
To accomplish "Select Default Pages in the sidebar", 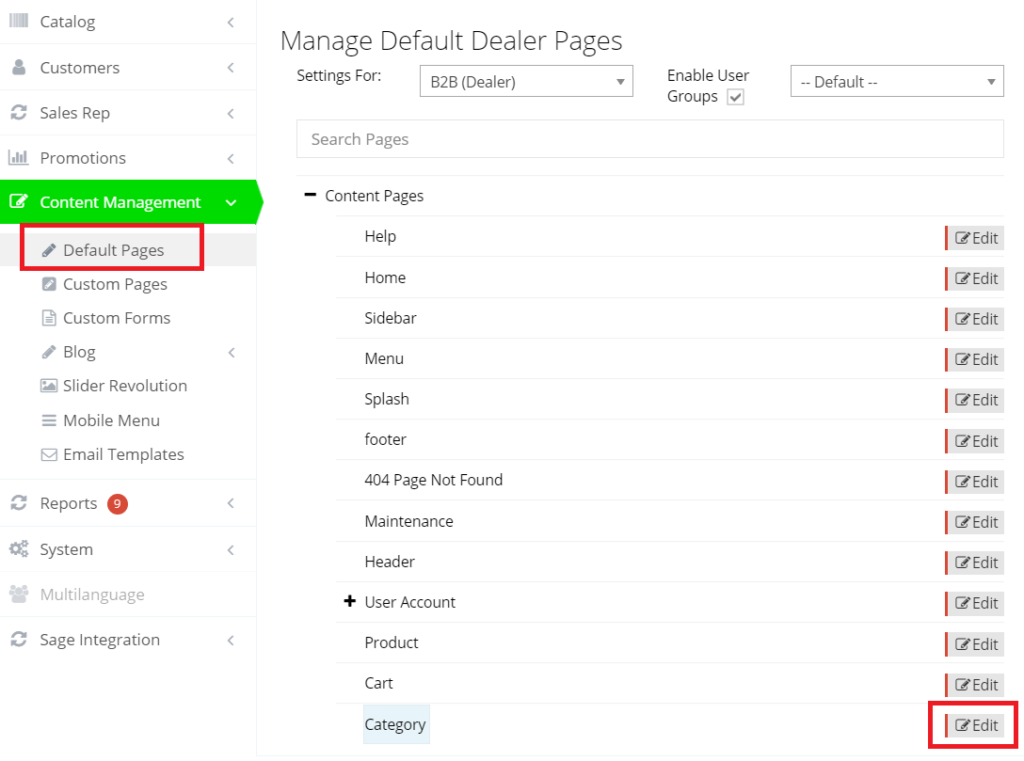I will pos(113,250).
